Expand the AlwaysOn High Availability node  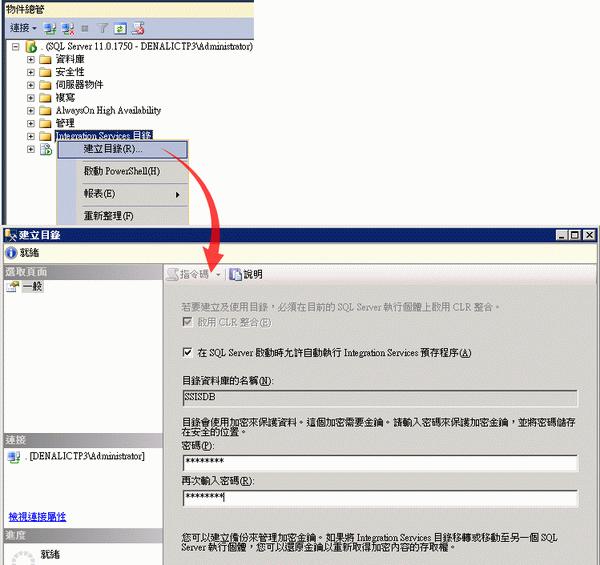(31, 111)
